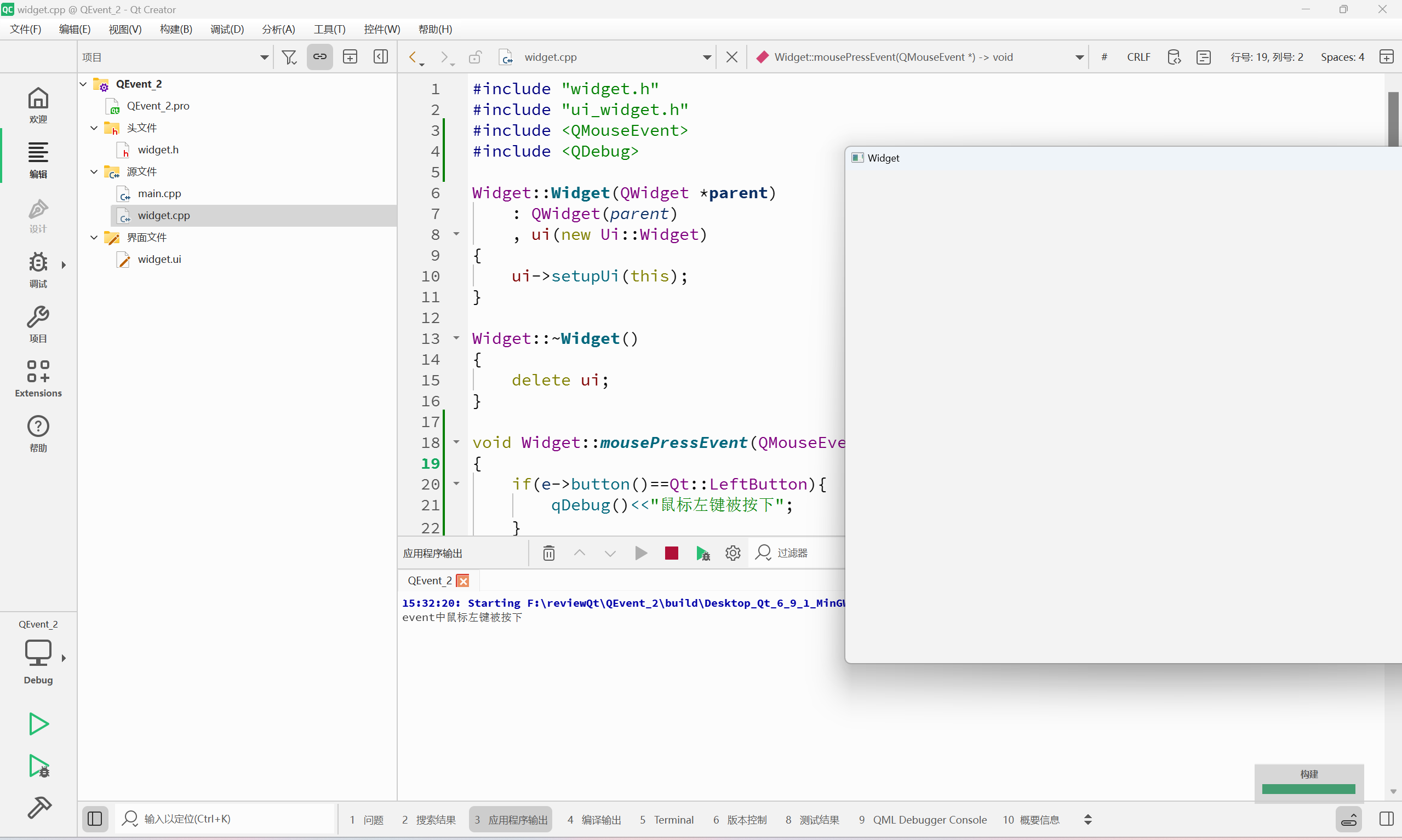The height and width of the screenshot is (840, 1402).
Task: Start debugging with the bug-play icon
Action: [x=38, y=766]
